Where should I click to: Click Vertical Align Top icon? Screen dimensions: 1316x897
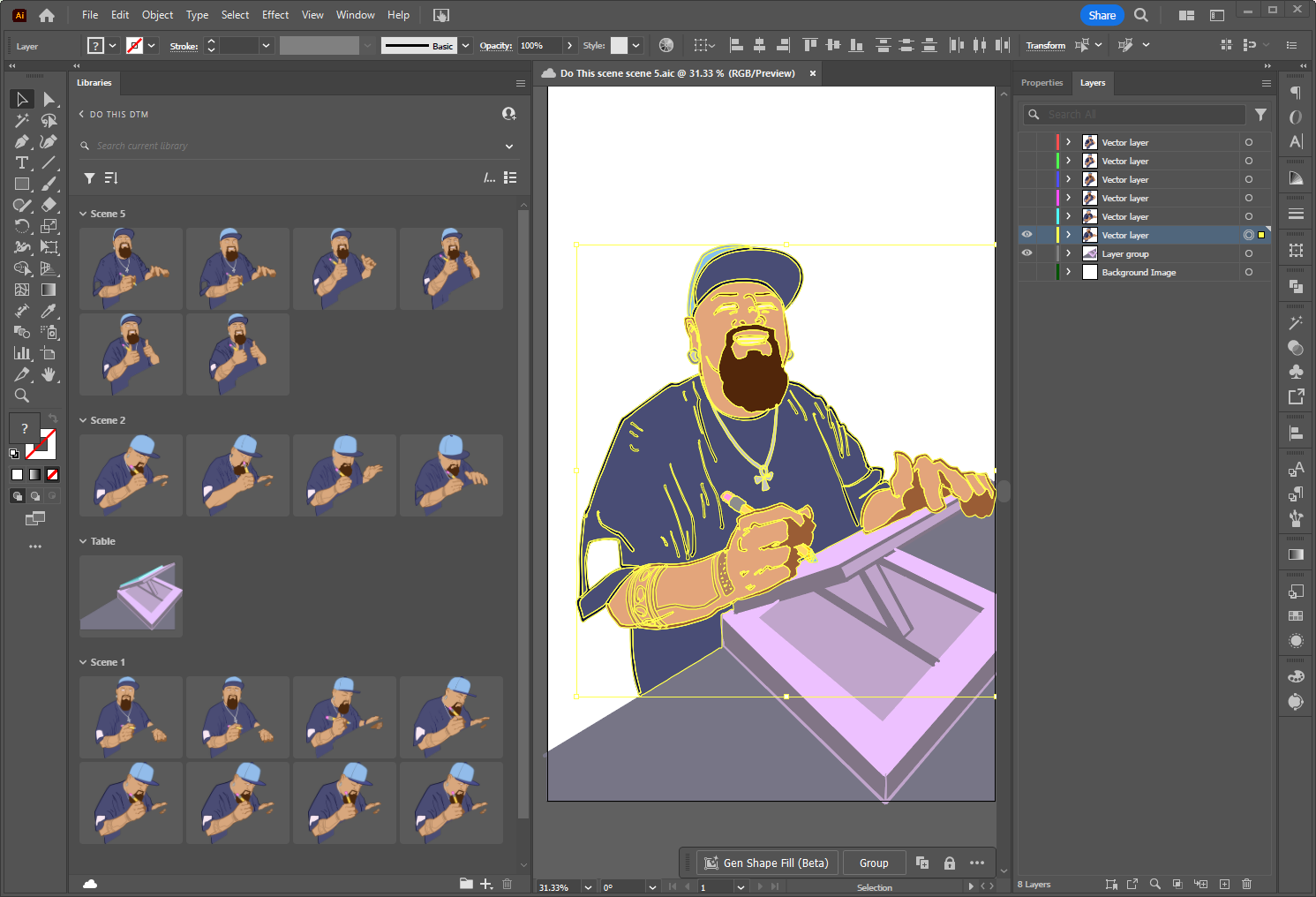809,45
